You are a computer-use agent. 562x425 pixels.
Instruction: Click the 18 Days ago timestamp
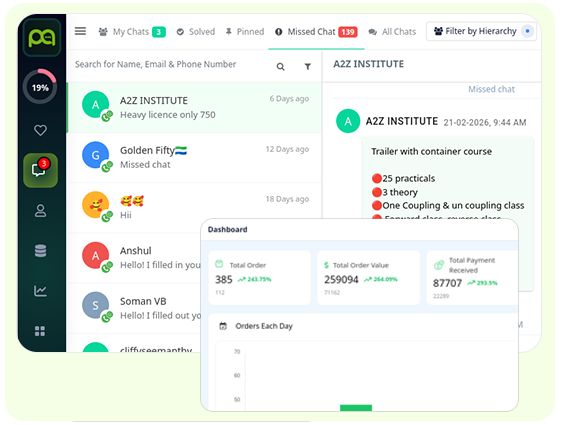point(287,199)
